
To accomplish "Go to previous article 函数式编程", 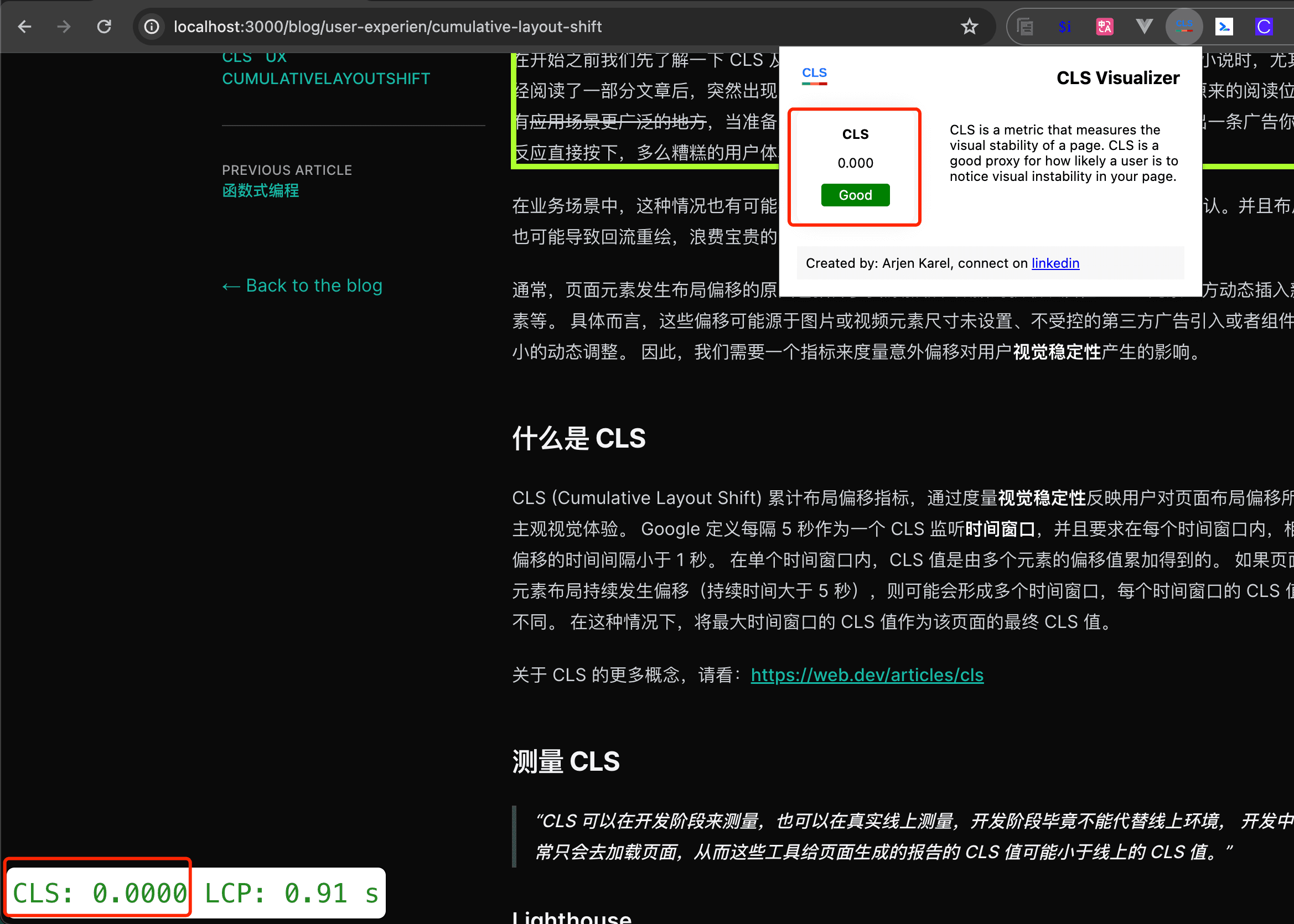I will point(261,190).
